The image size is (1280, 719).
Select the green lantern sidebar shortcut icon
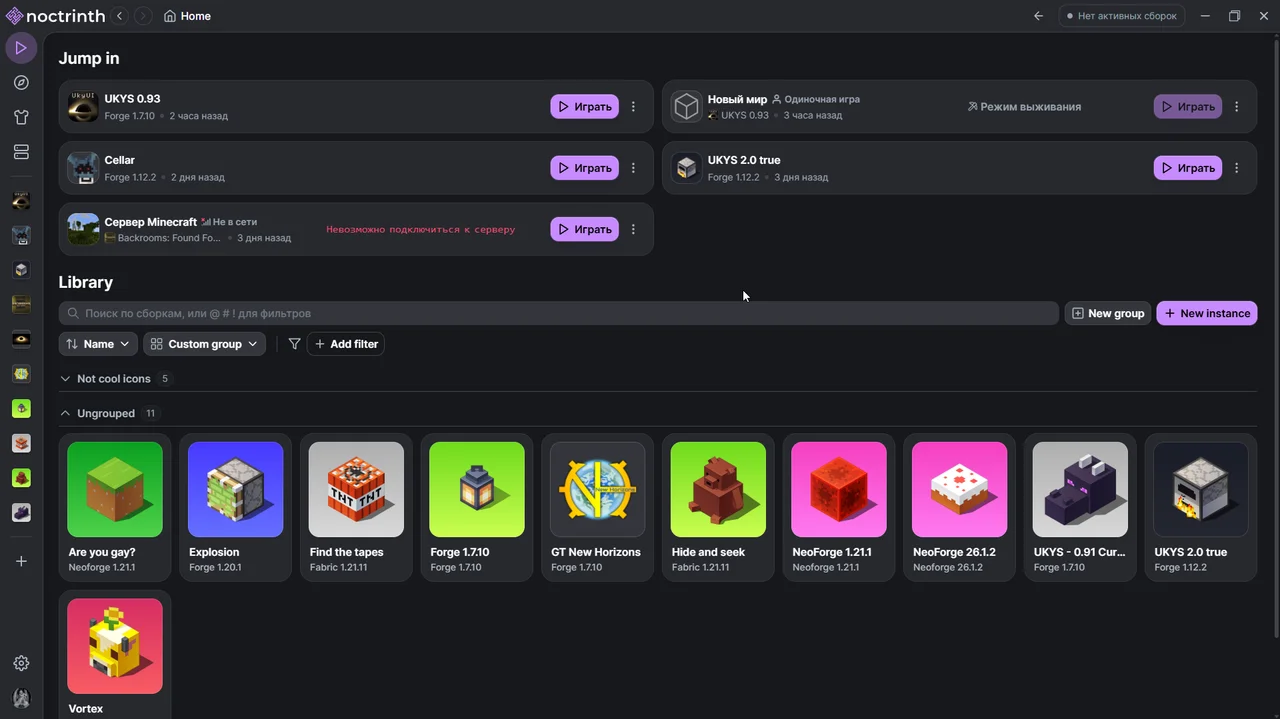click(x=21, y=408)
